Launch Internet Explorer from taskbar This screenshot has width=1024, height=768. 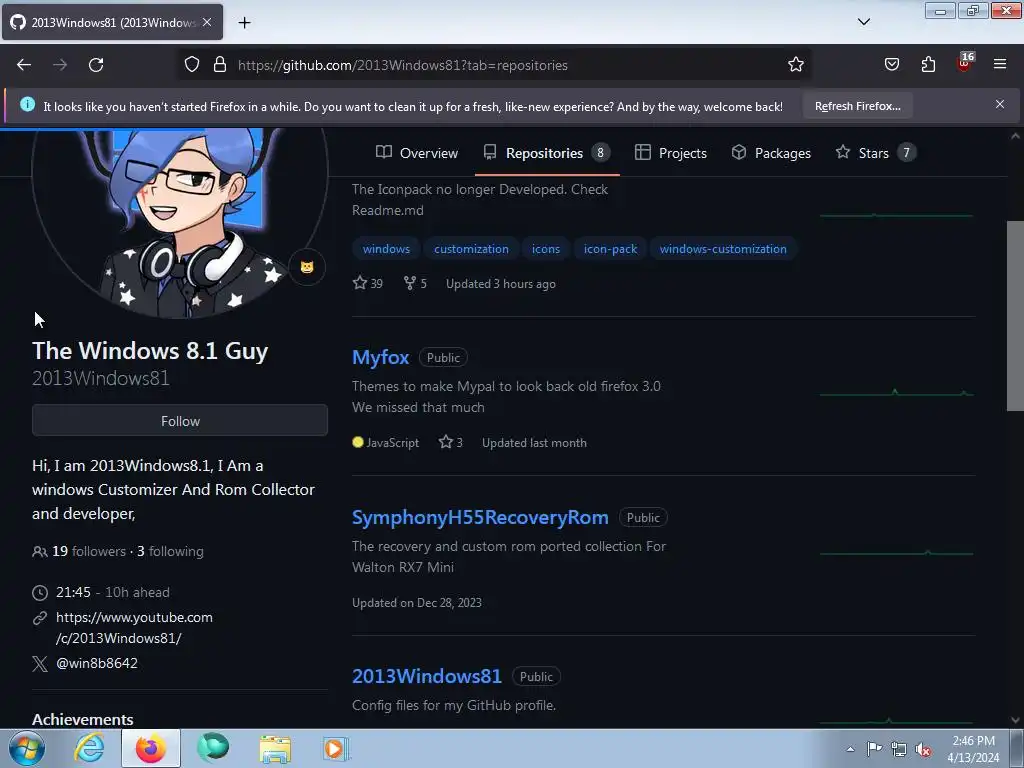tap(89, 748)
